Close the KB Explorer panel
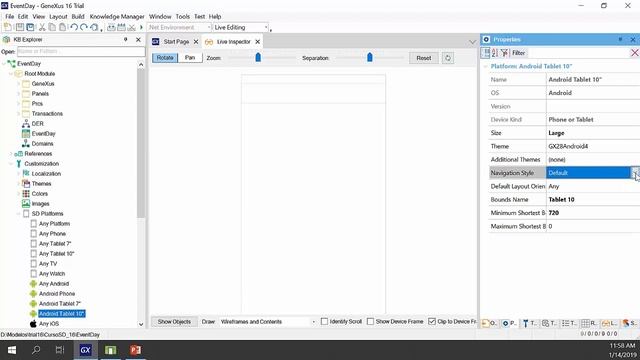This screenshot has height=360, width=640. coord(138,39)
